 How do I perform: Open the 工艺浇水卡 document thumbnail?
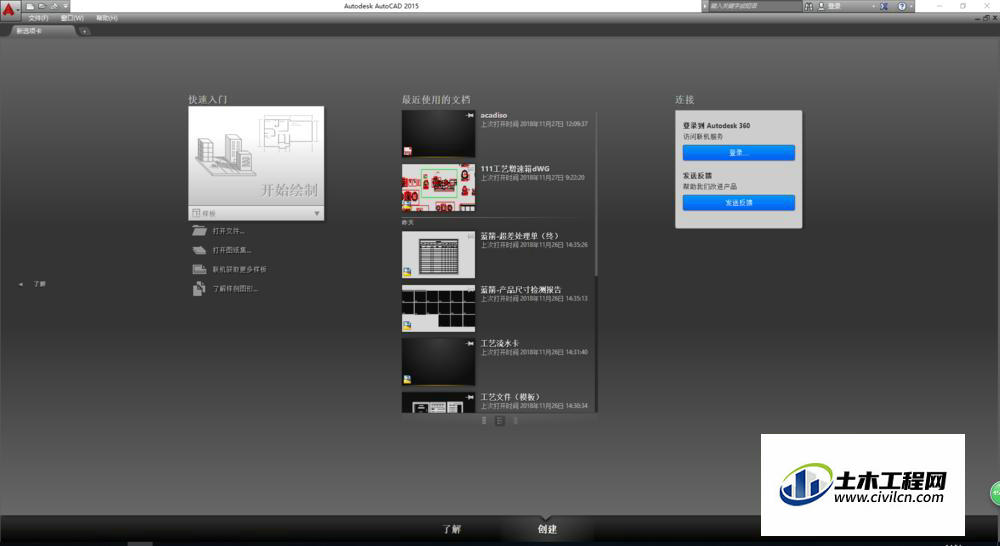pyautogui.click(x=438, y=362)
